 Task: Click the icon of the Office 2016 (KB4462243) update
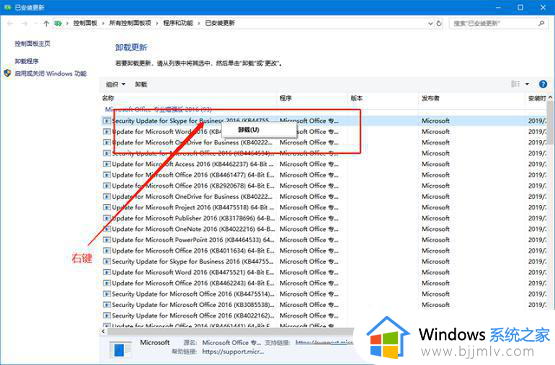coord(106,283)
